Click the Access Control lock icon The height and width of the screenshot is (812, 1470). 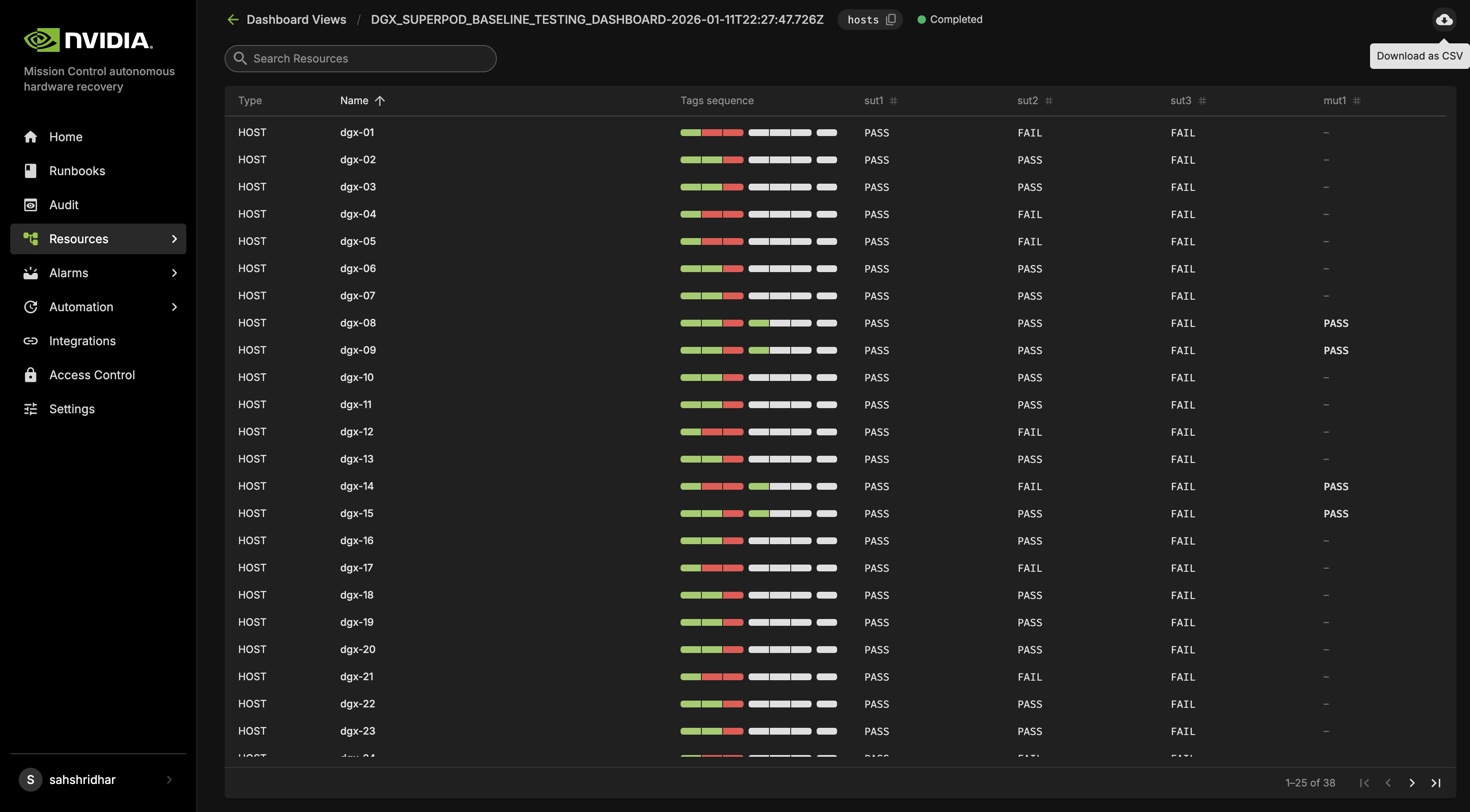(x=31, y=375)
